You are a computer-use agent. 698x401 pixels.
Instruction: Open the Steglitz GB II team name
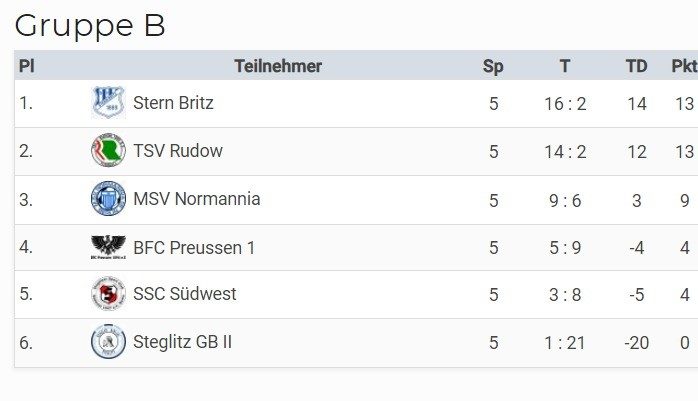pos(183,342)
